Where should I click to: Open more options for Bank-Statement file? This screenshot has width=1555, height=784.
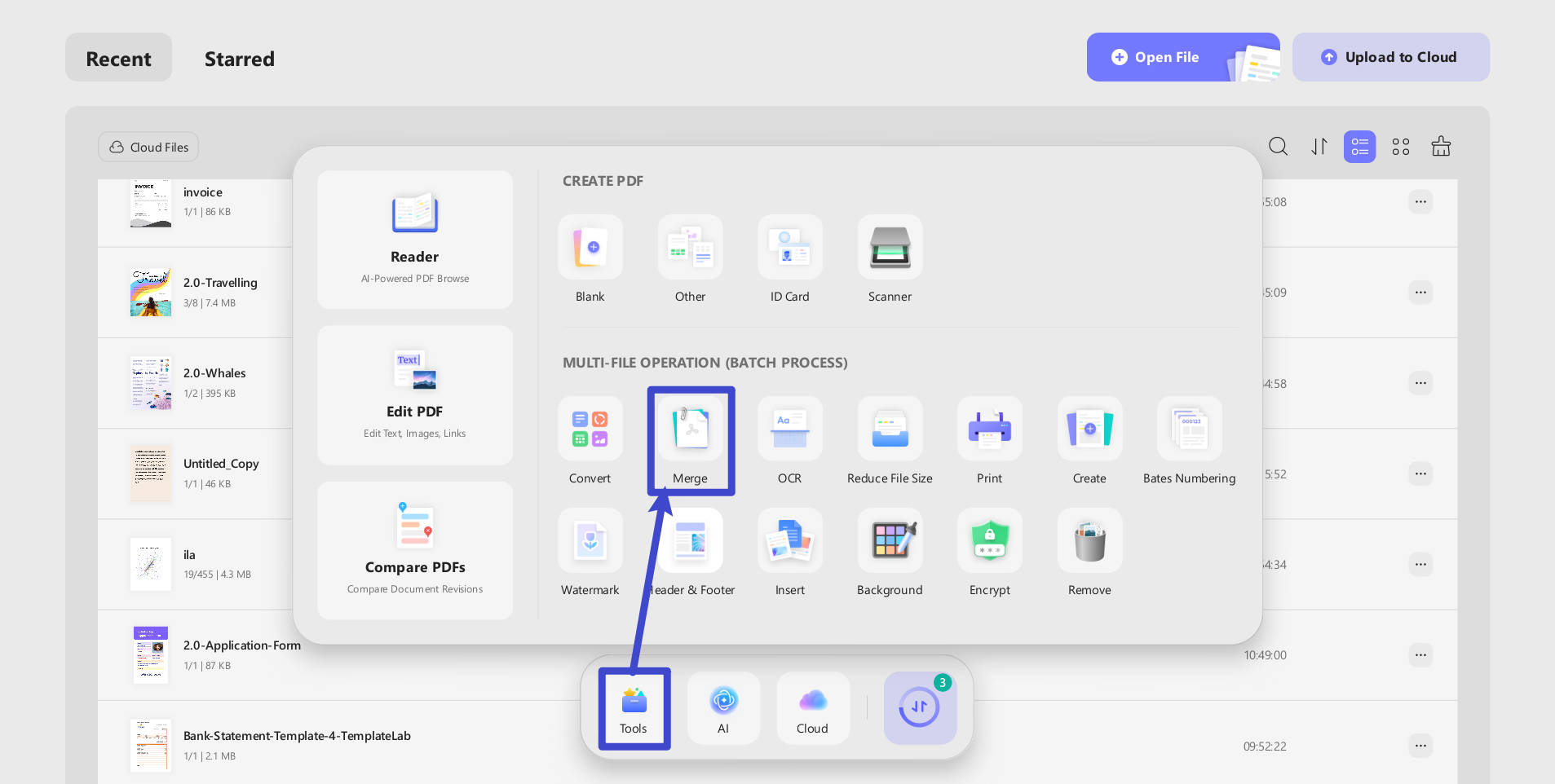point(1421,746)
